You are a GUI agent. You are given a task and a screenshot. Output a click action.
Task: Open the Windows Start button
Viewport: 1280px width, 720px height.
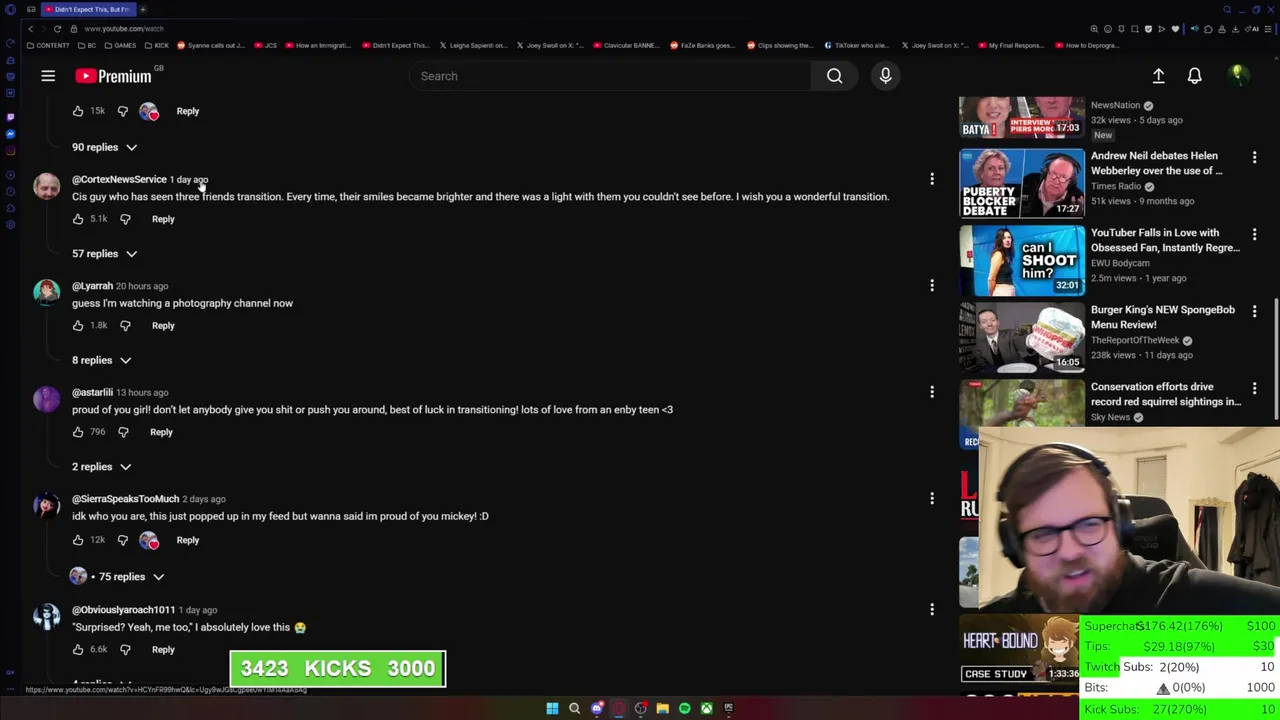[x=552, y=708]
